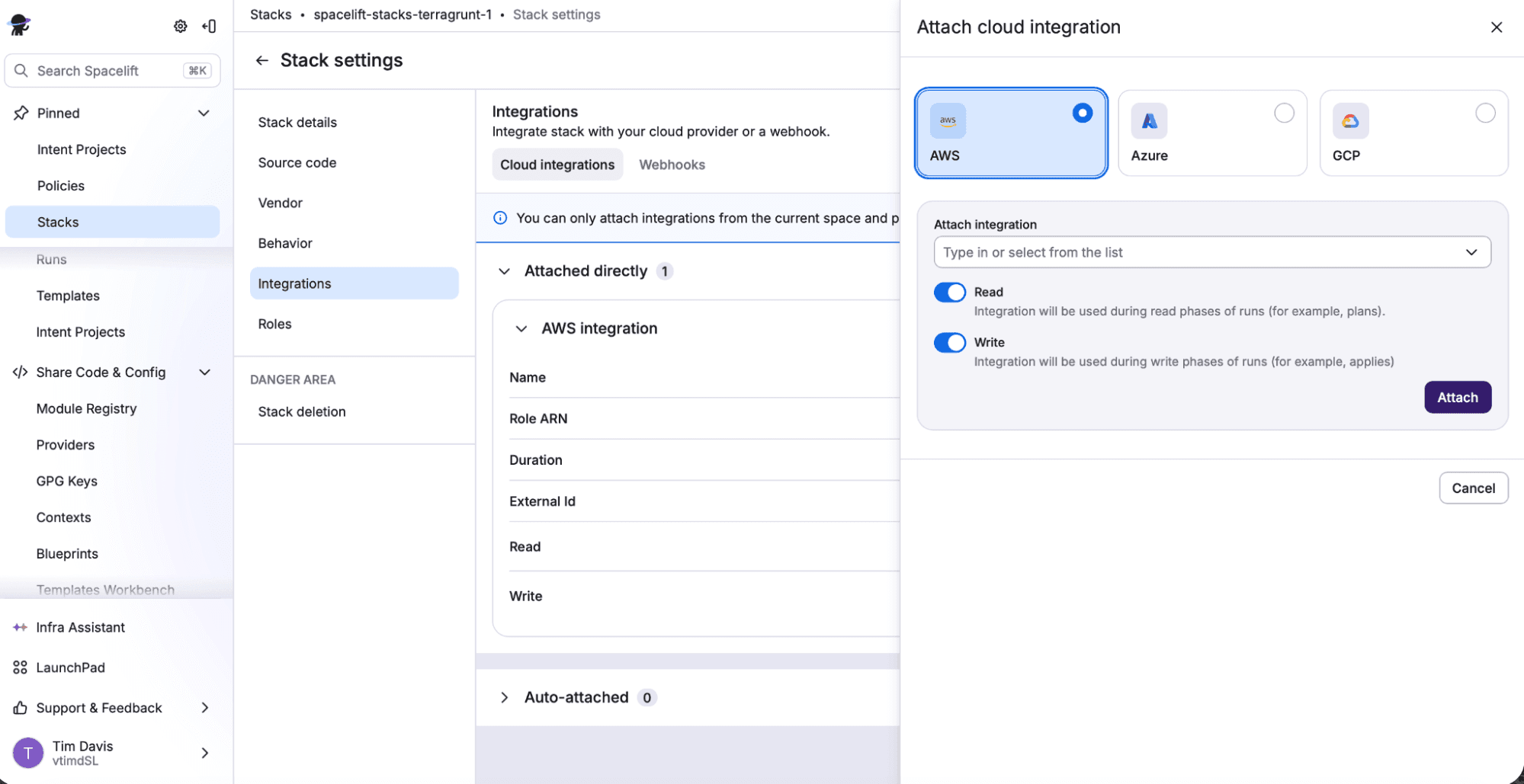1524x784 pixels.
Task: Click the Duration row label
Action: coord(536,460)
